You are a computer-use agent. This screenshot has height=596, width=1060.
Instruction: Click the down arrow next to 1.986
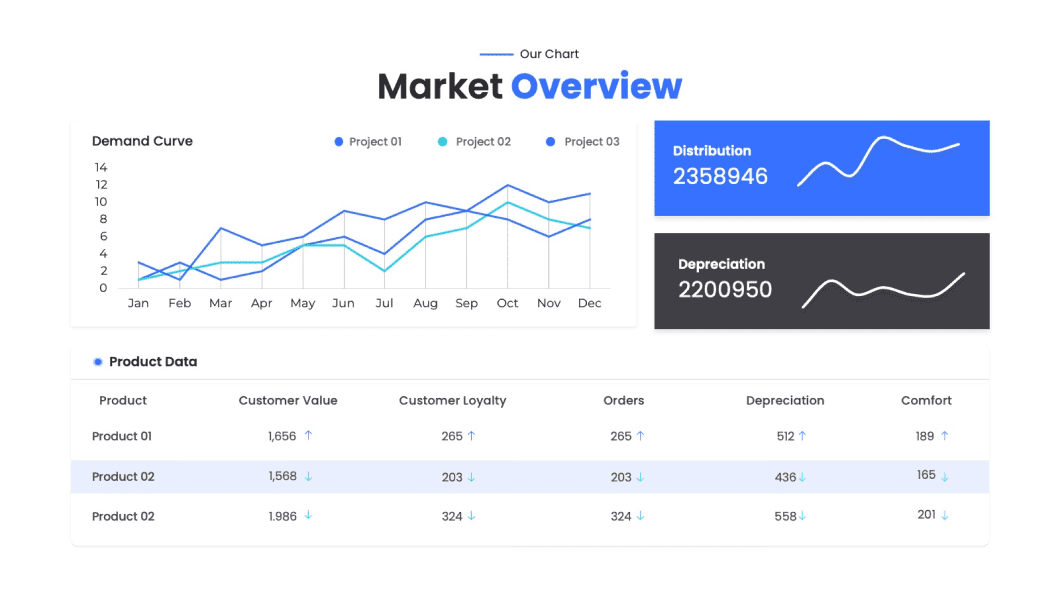[308, 516]
